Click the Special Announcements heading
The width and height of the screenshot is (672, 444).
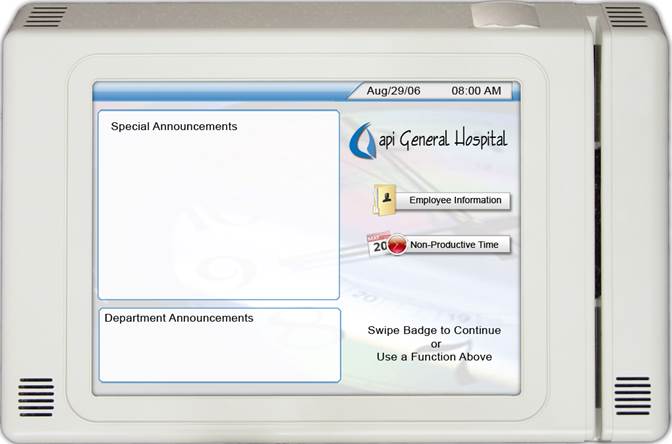point(174,126)
